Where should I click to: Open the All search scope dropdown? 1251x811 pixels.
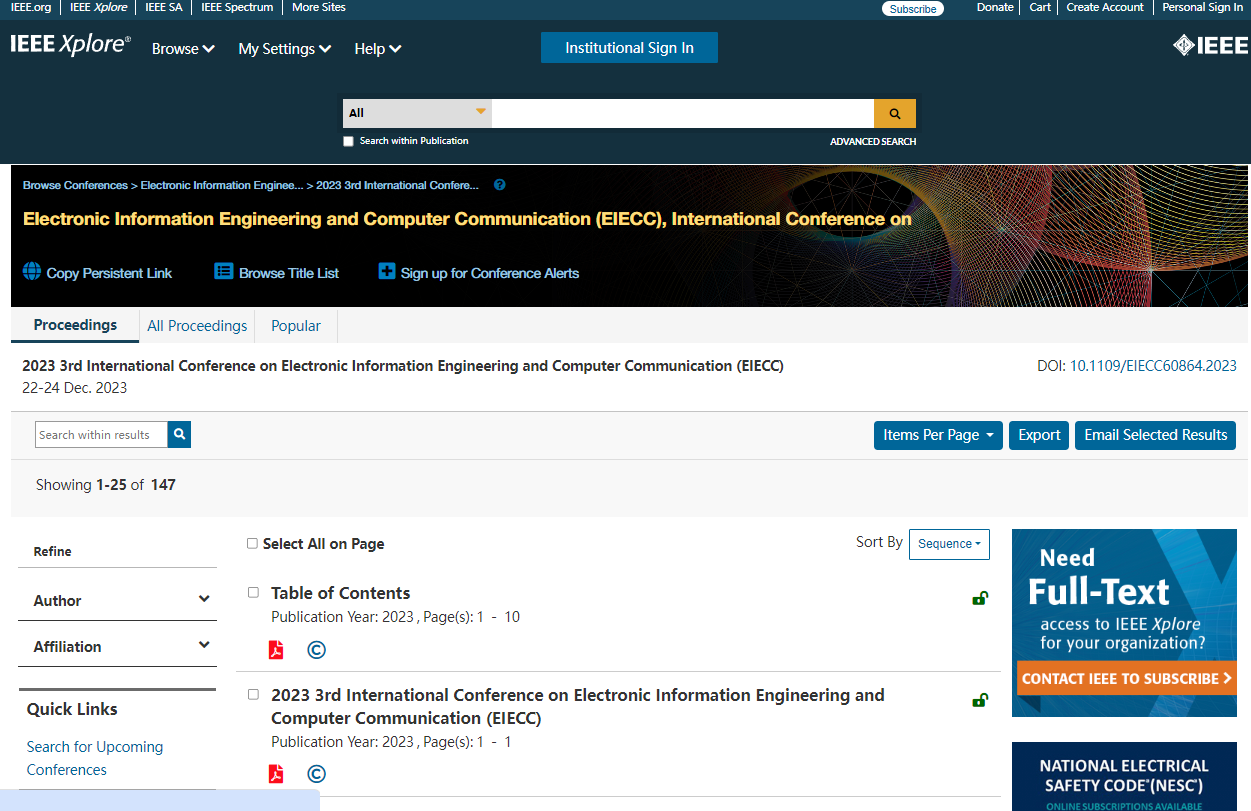coord(417,113)
